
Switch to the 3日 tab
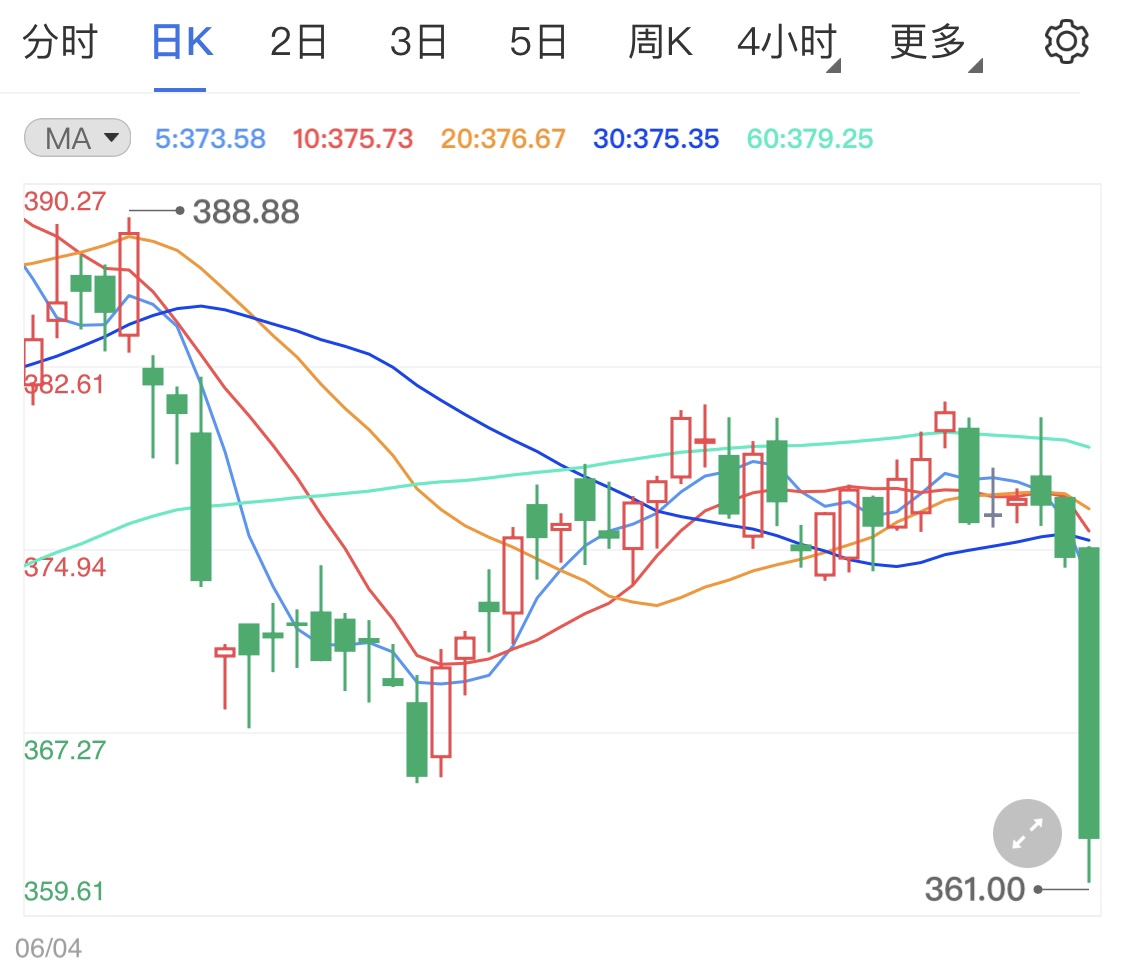pyautogui.click(x=418, y=42)
